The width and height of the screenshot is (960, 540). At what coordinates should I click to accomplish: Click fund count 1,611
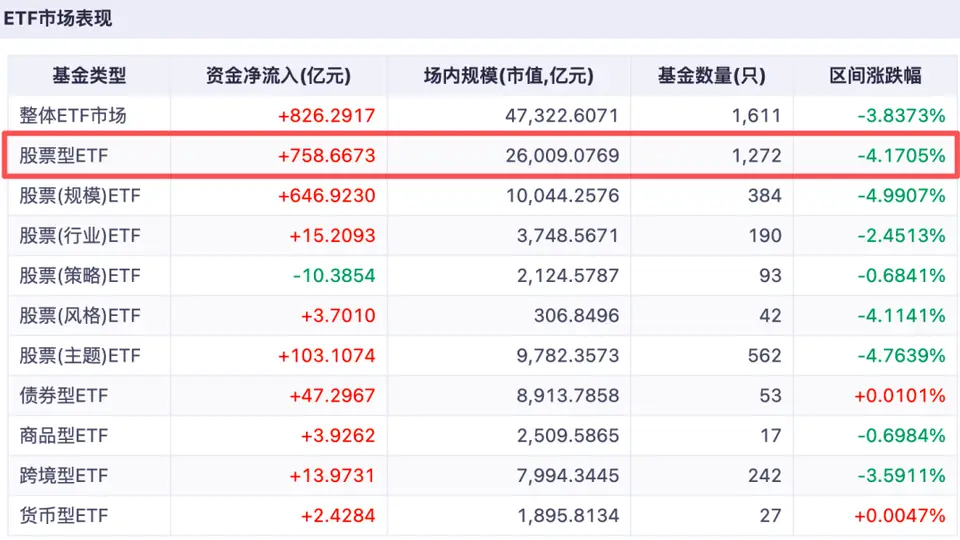tap(757, 115)
